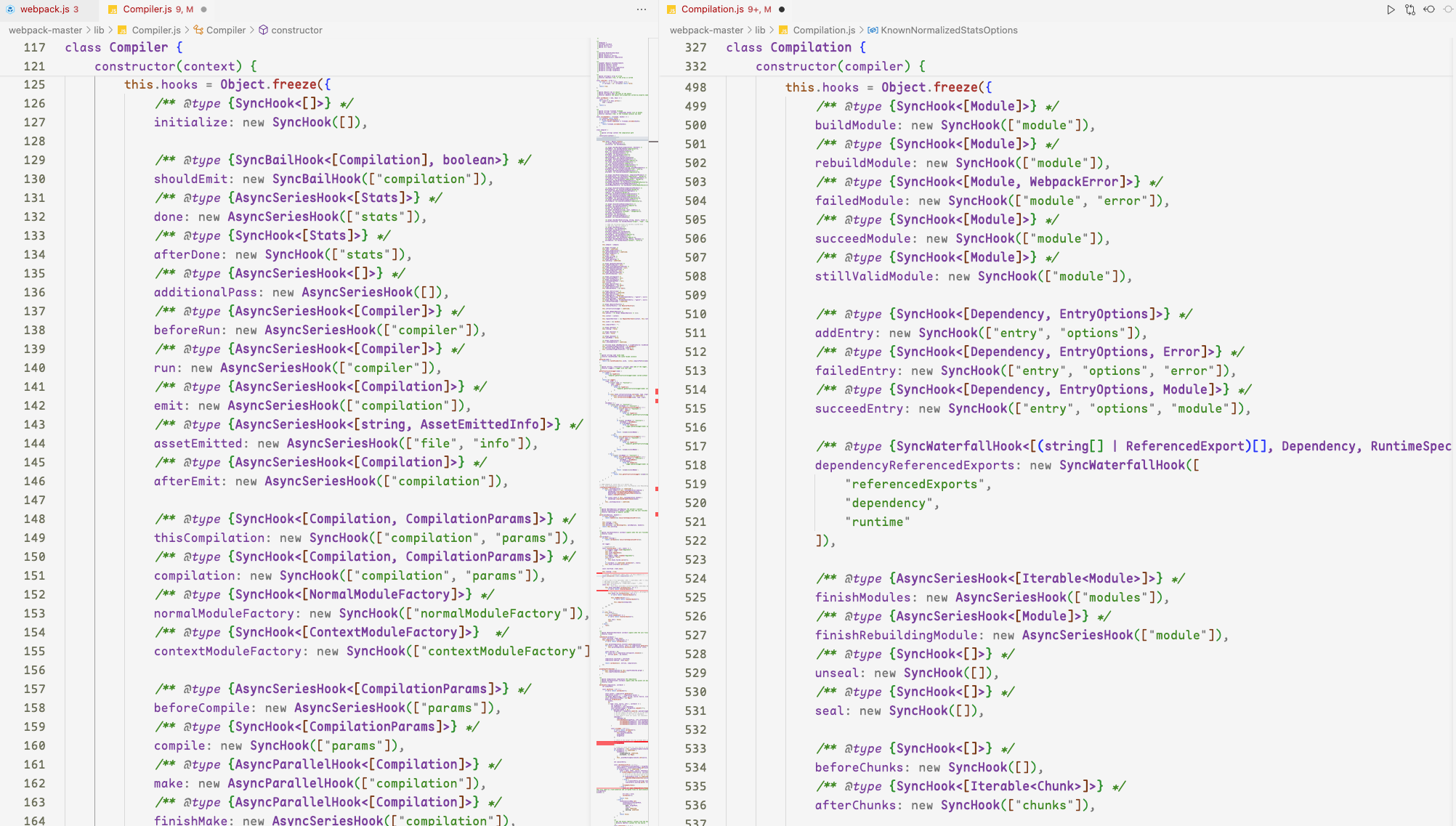Image resolution: width=1456 pixels, height=826 pixels.
Task: Click KnownNormalizedStatsOptions symbol icon in breadcrumb
Action: click(873, 30)
